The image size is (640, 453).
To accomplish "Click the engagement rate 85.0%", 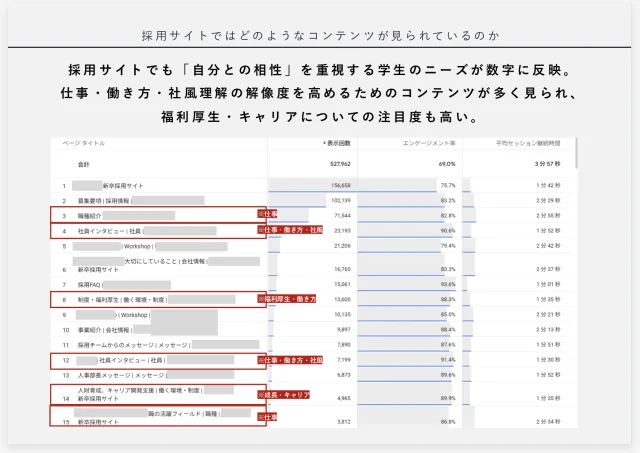I will pos(448,315).
